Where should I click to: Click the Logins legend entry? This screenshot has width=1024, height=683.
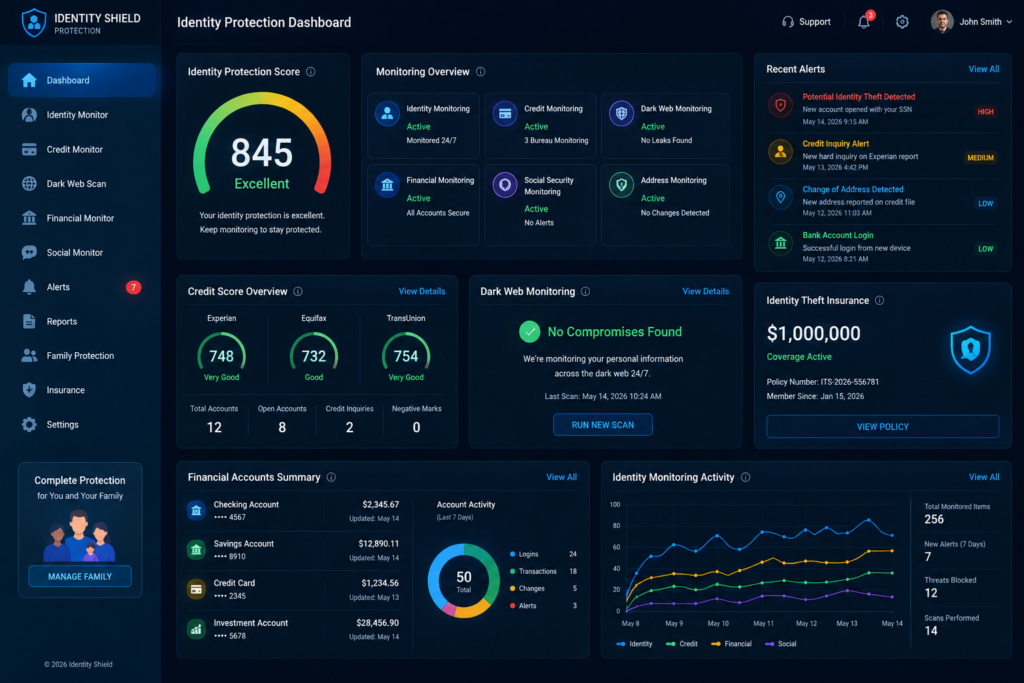click(543, 554)
